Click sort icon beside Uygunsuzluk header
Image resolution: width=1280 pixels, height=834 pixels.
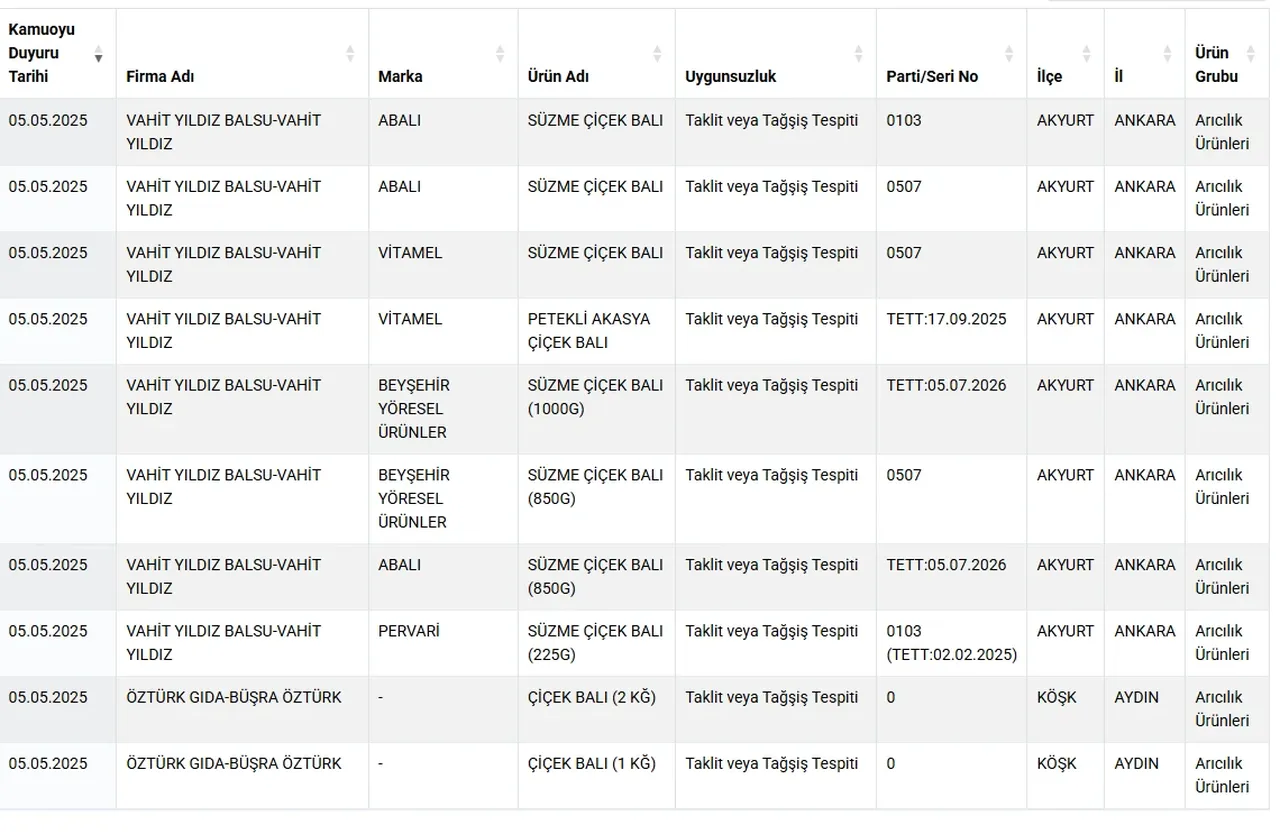[858, 54]
